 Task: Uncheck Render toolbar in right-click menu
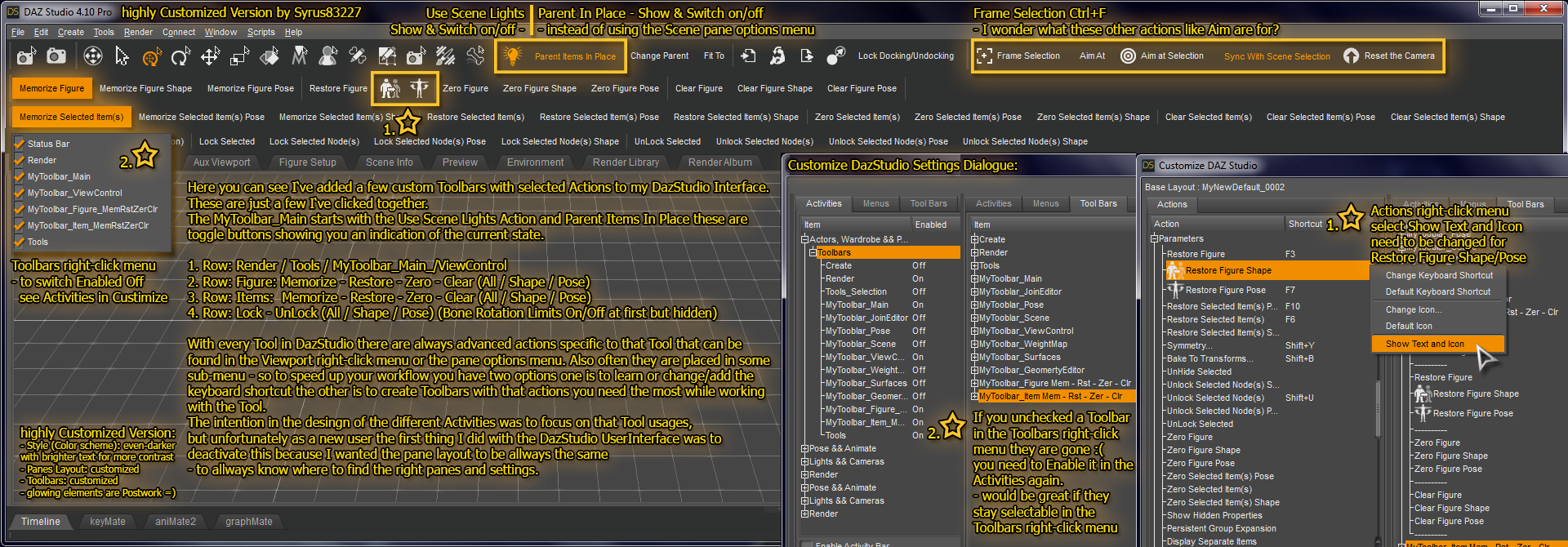point(20,160)
